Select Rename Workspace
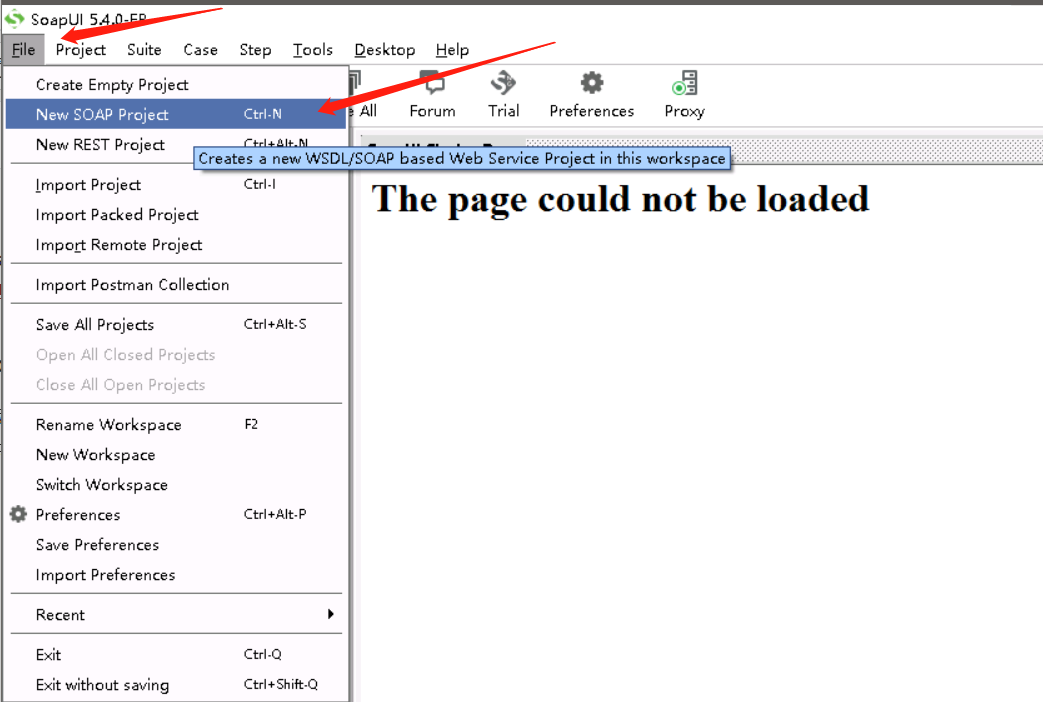The width and height of the screenshot is (1043, 702). click(176, 425)
